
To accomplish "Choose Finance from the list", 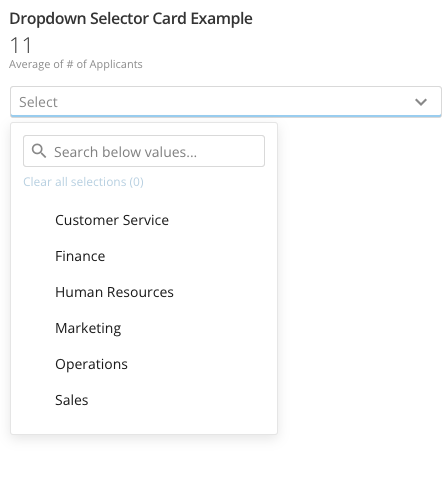I will pyautogui.click(x=80, y=256).
